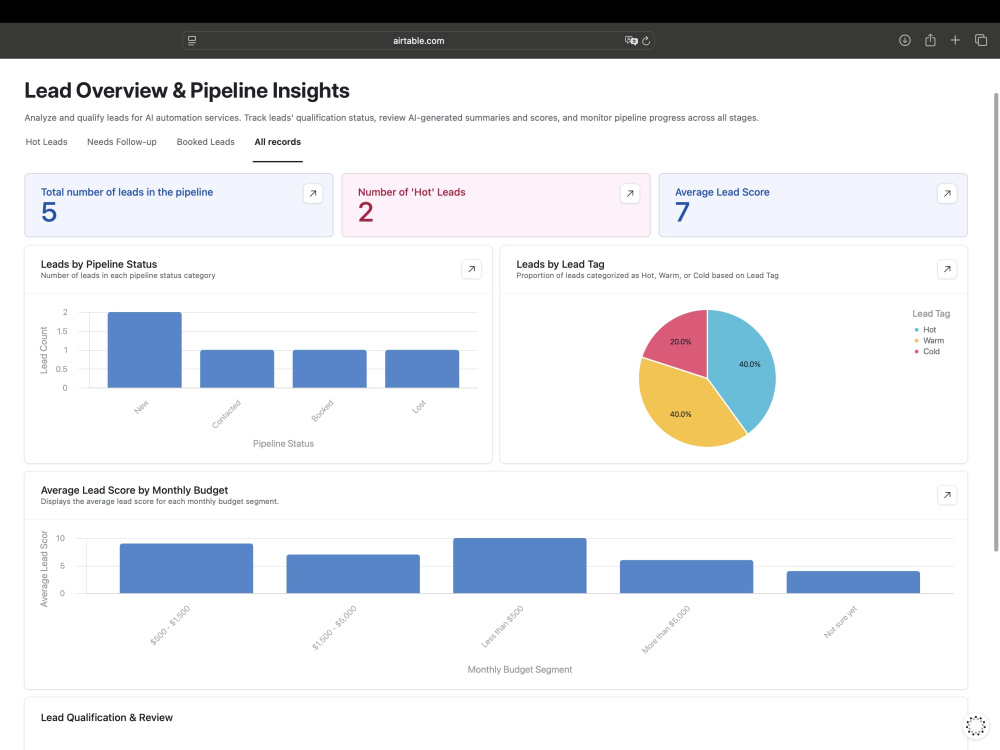
Task: Click the Hot legend entry
Action: (x=925, y=330)
